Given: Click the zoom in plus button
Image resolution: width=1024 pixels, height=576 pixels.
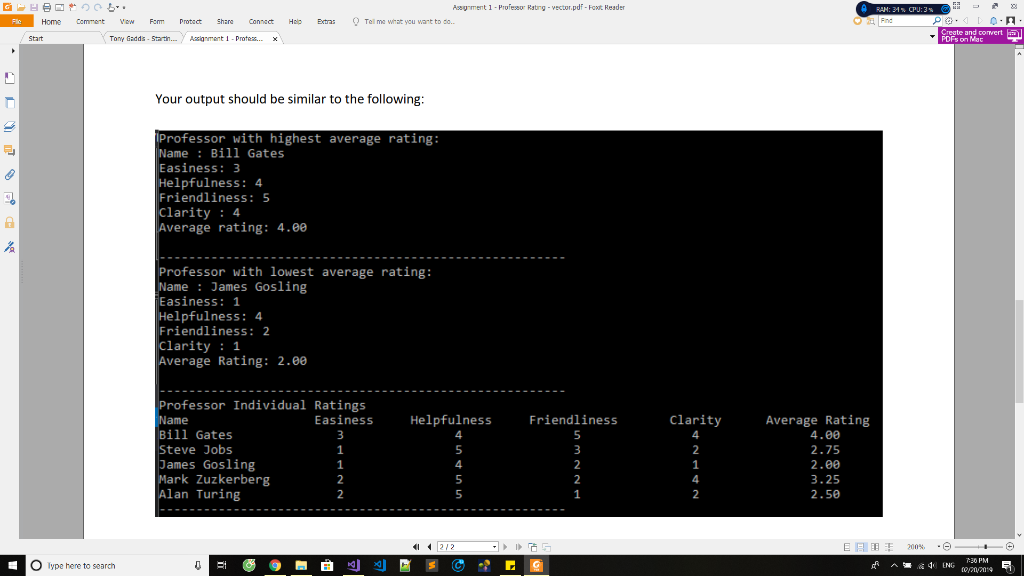Looking at the screenshot, I should (1010, 547).
